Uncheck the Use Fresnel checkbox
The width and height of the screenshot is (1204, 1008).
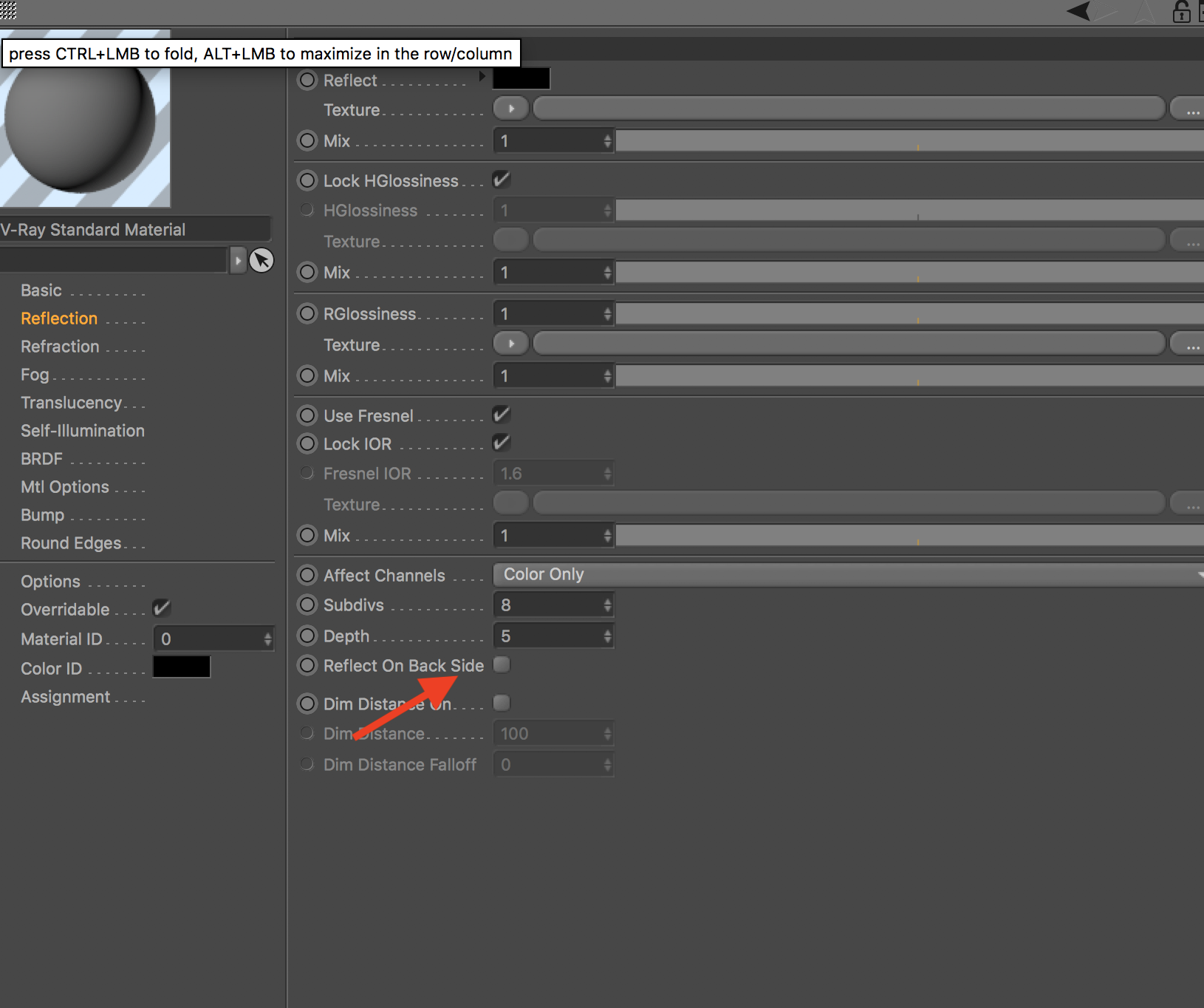pyautogui.click(x=502, y=415)
